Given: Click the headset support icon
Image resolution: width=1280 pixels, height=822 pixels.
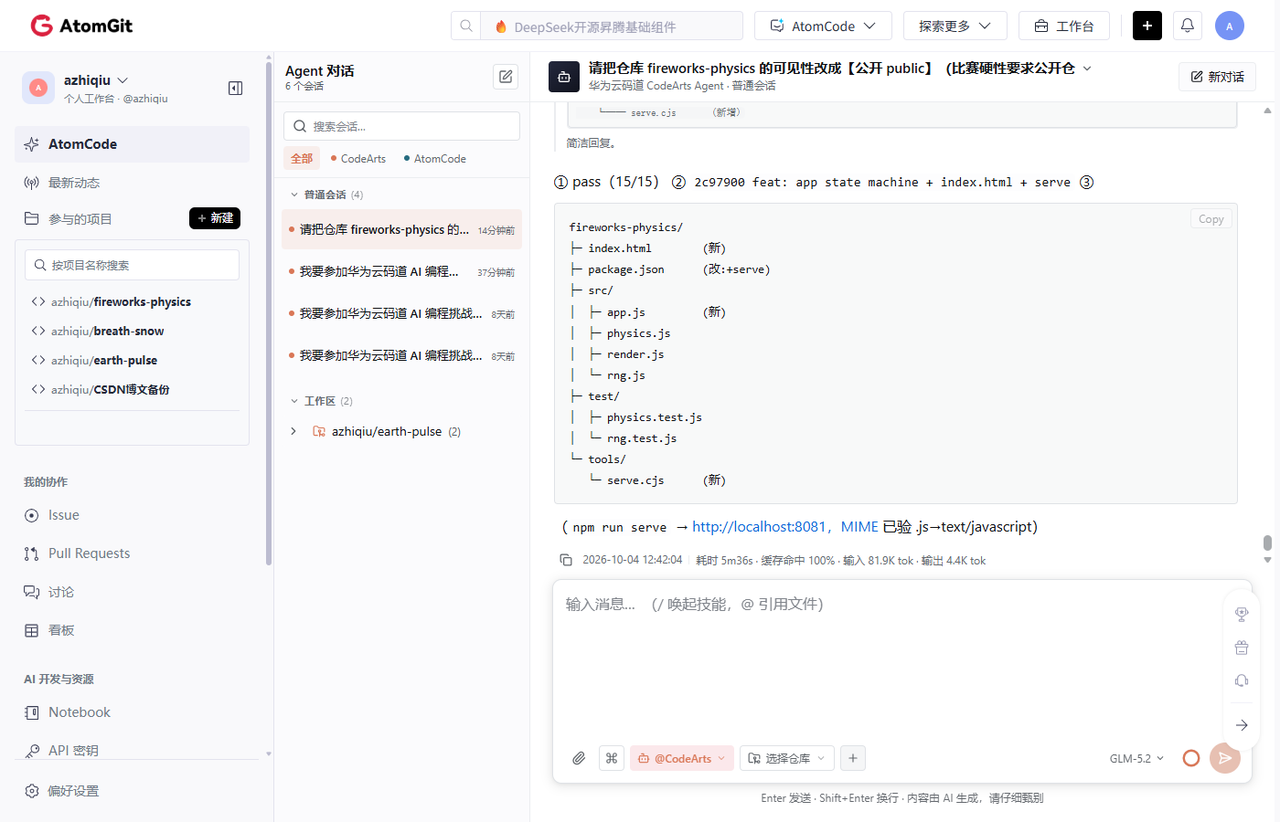Looking at the screenshot, I should pos(1242,680).
